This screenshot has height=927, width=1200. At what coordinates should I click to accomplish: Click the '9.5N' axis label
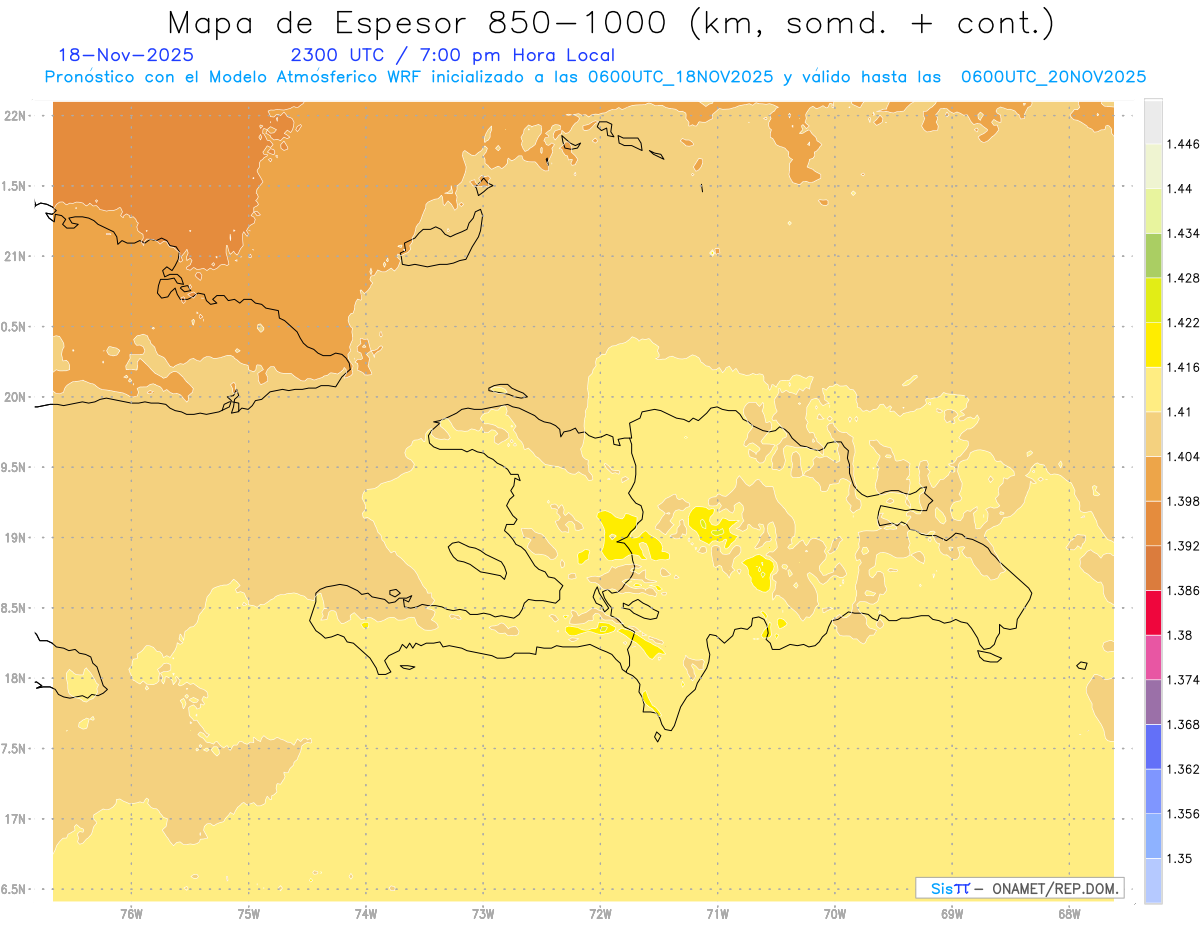point(15,467)
